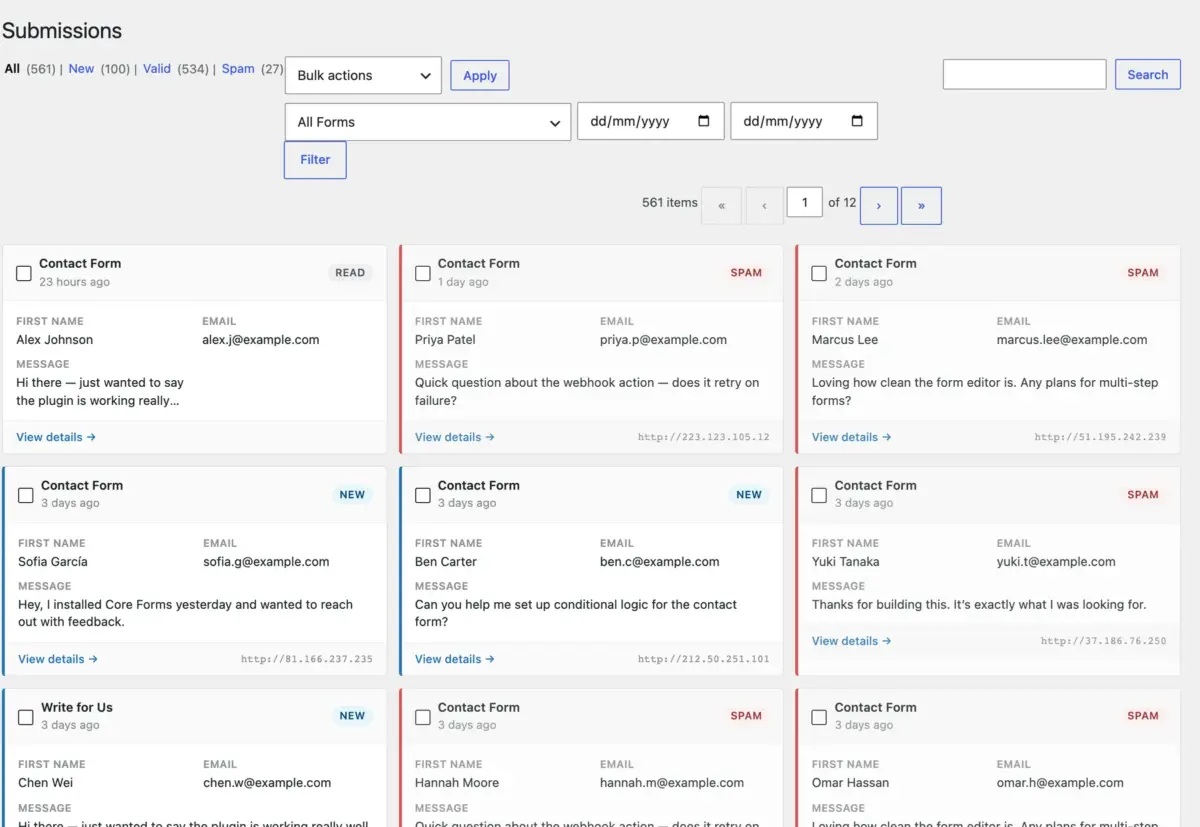Click the current page number field

pyautogui.click(x=805, y=202)
